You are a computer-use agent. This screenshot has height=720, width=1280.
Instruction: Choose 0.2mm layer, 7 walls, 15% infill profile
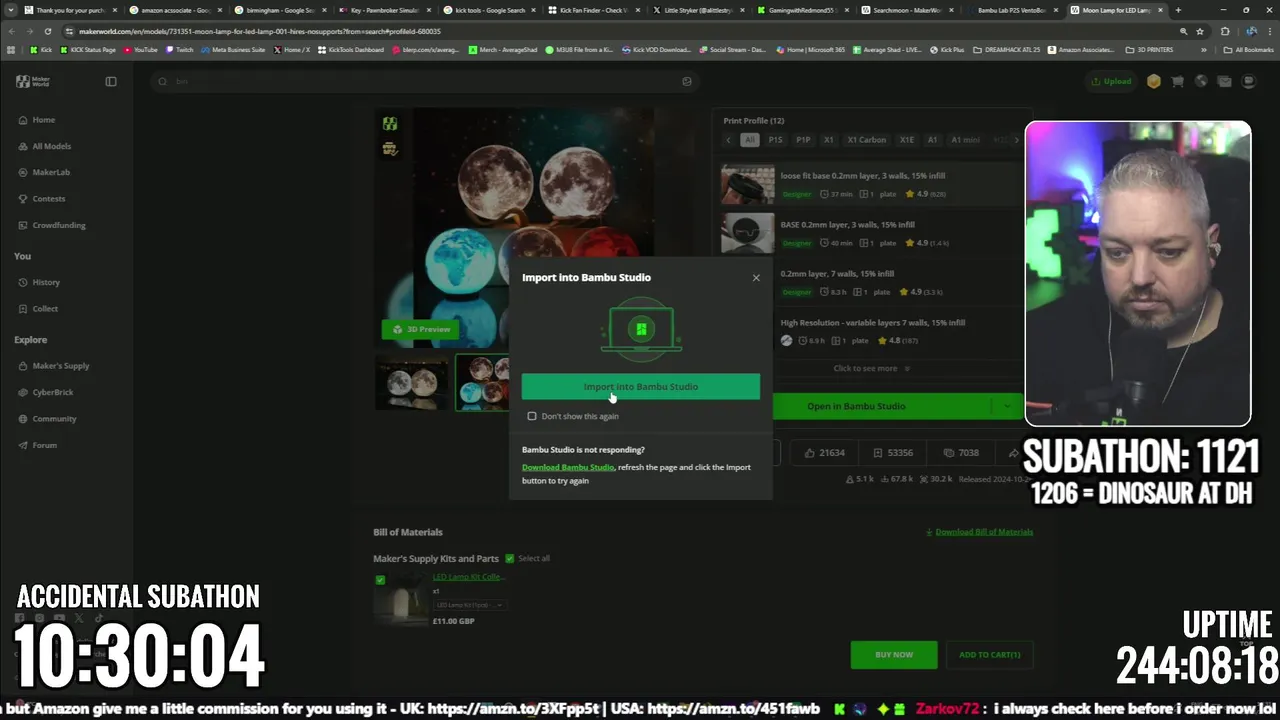[x=837, y=273]
